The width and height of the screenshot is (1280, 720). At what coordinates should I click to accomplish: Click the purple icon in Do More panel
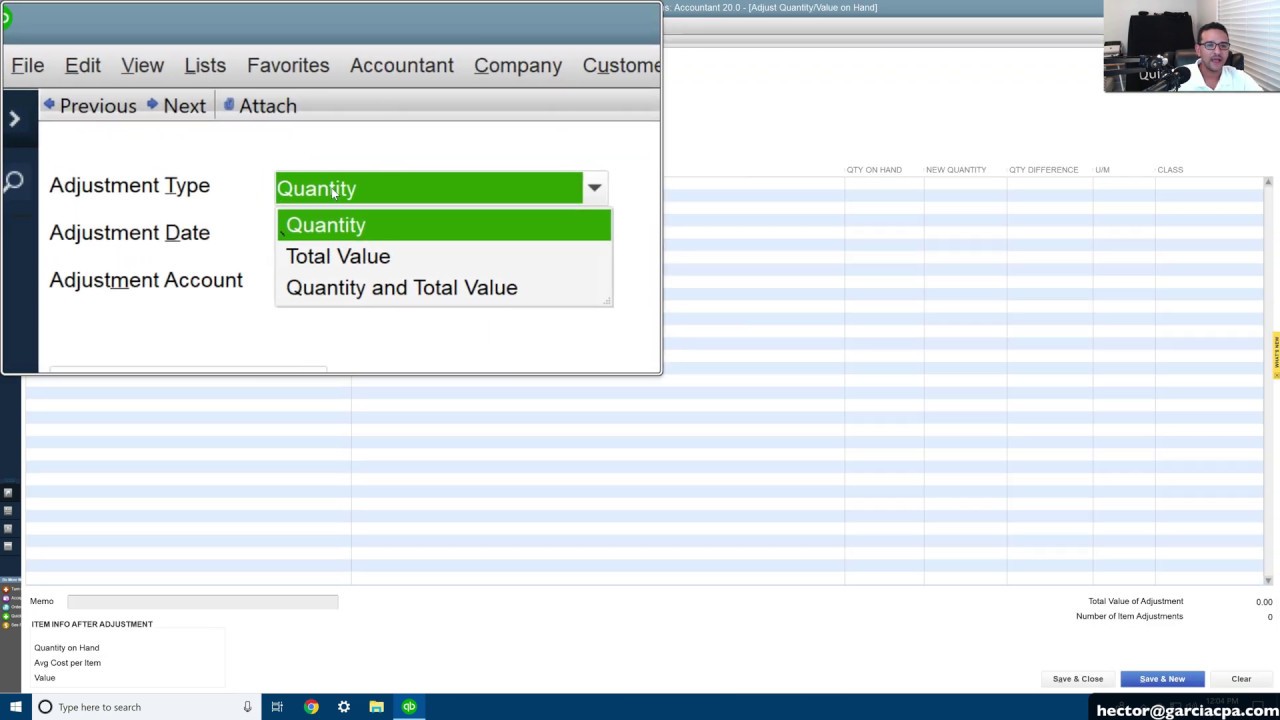click(7, 598)
